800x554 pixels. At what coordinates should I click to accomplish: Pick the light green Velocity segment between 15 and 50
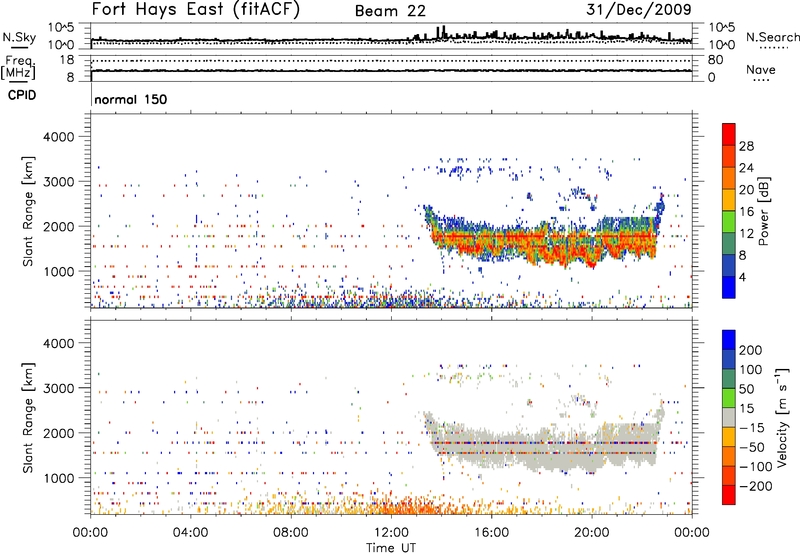click(x=729, y=398)
